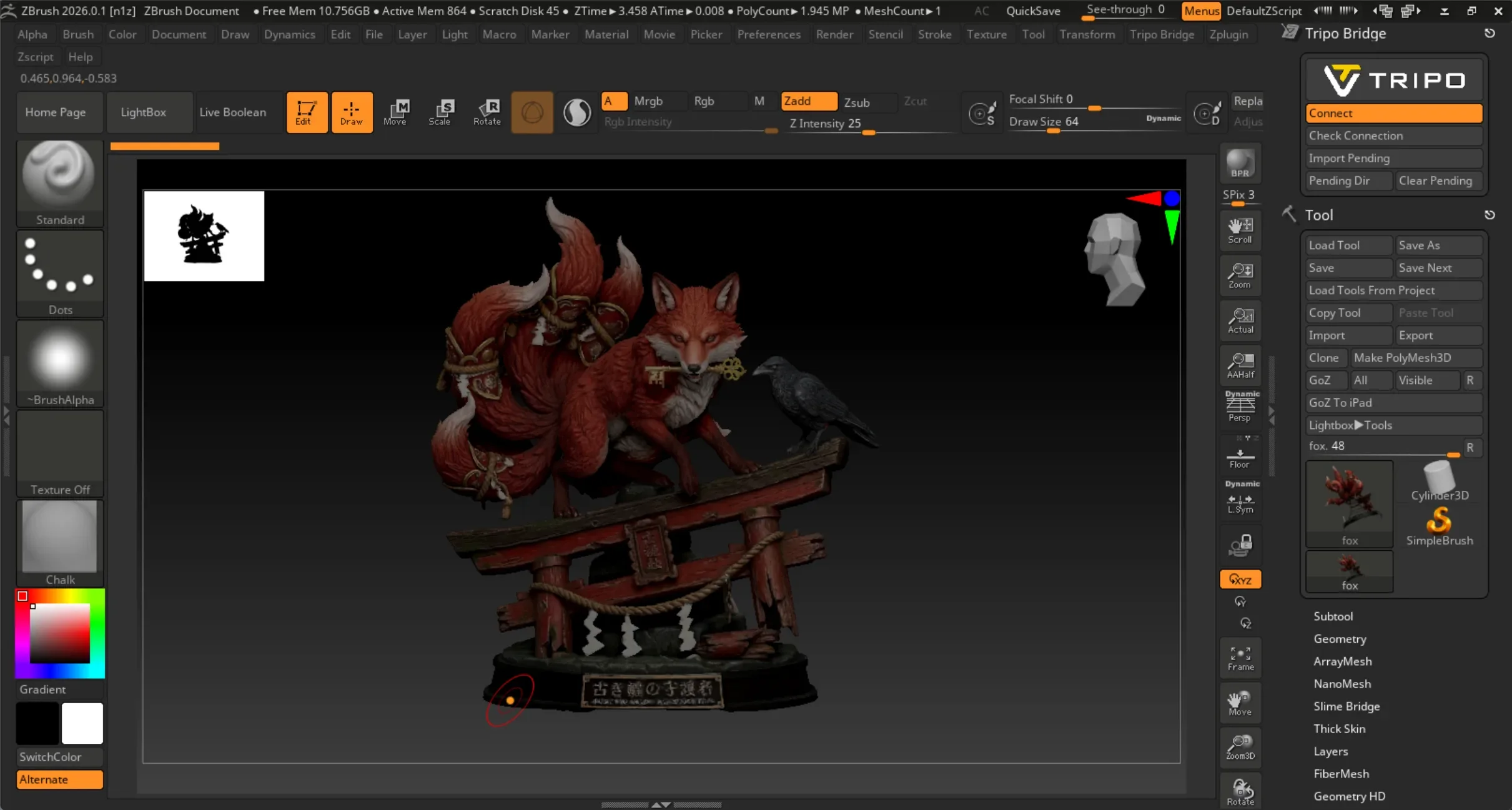Screen dimensions: 1512x810
Task: Toggle the Alternate color button
Action: tap(60, 779)
